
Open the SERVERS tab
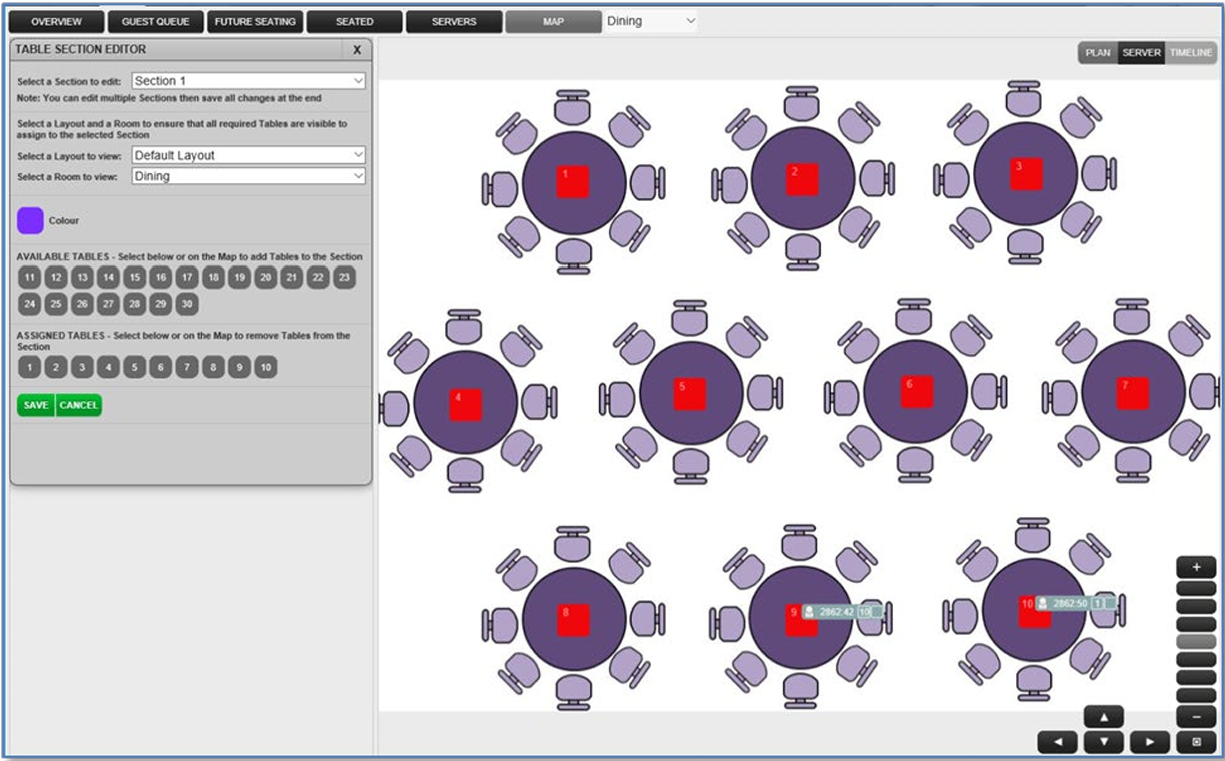click(453, 21)
